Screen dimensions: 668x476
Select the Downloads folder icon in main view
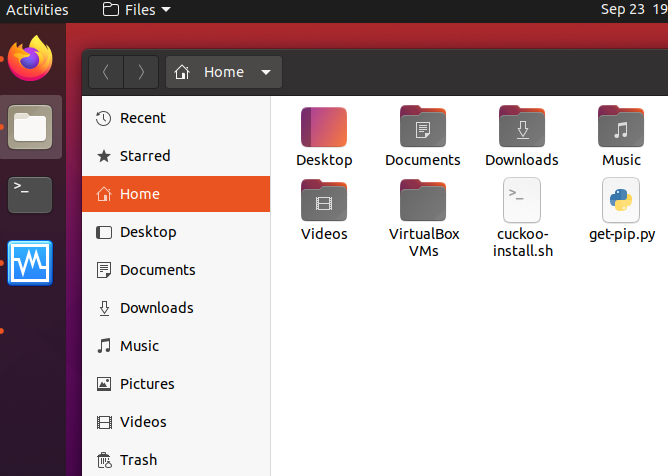pos(522,127)
